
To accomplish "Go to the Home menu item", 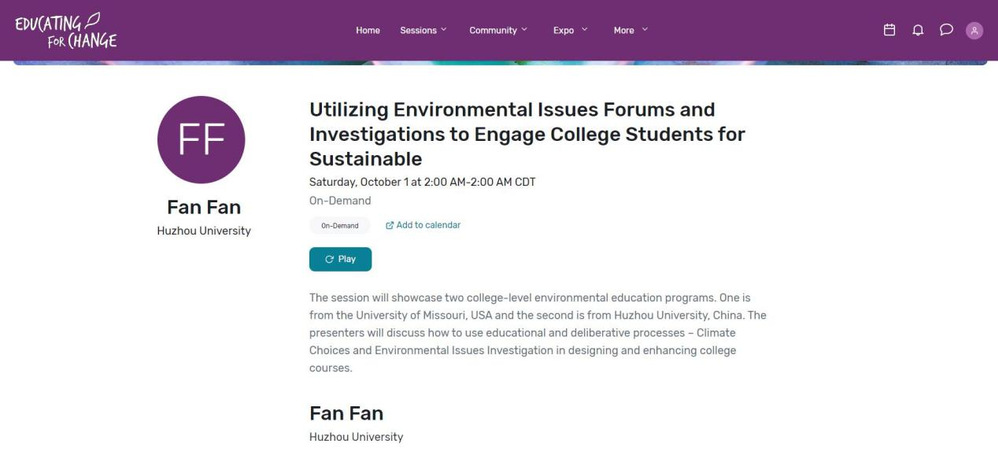I will click(x=368, y=30).
